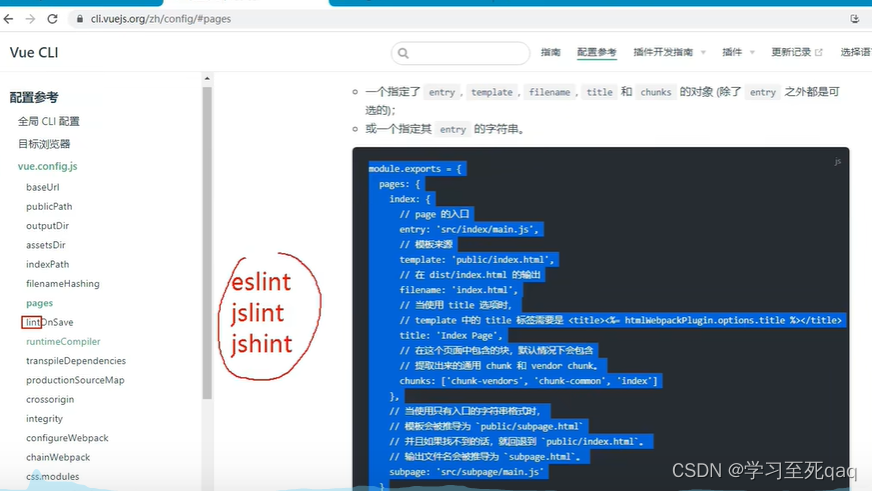Viewport: 872px width, 491px height.
Task: Click the inline 'filename' code tag
Action: 549,92
